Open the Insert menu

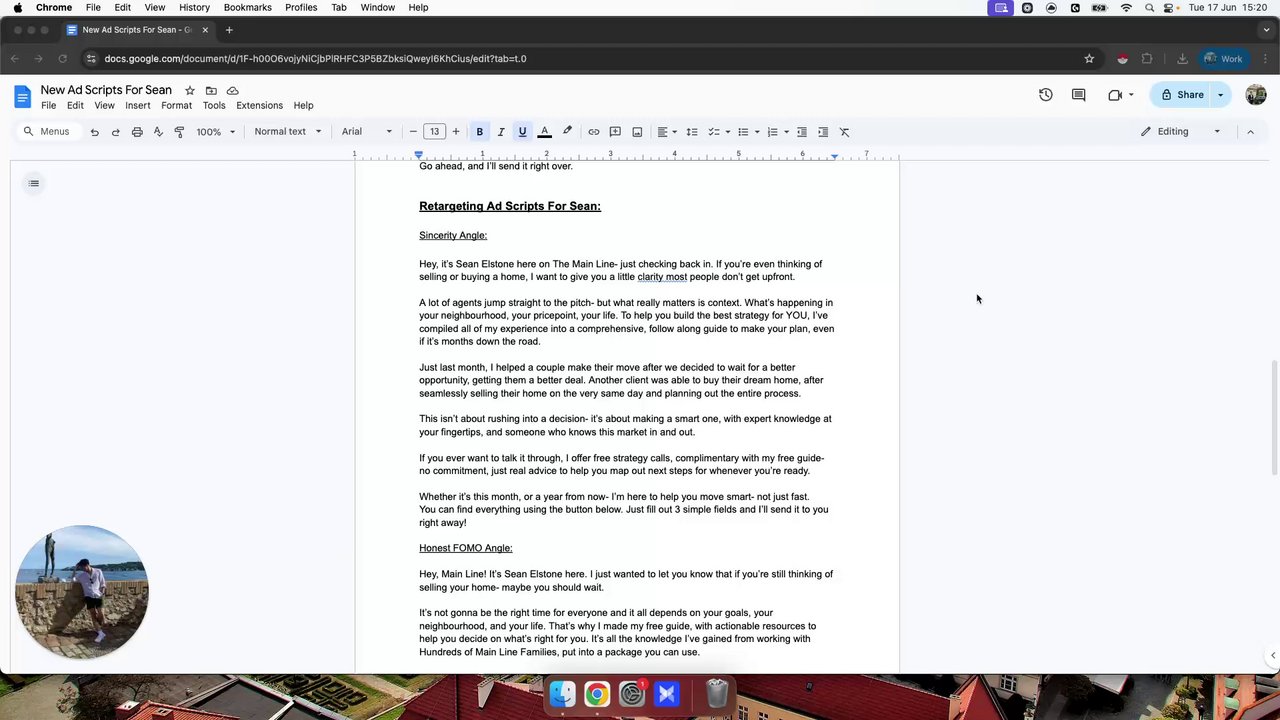[138, 105]
